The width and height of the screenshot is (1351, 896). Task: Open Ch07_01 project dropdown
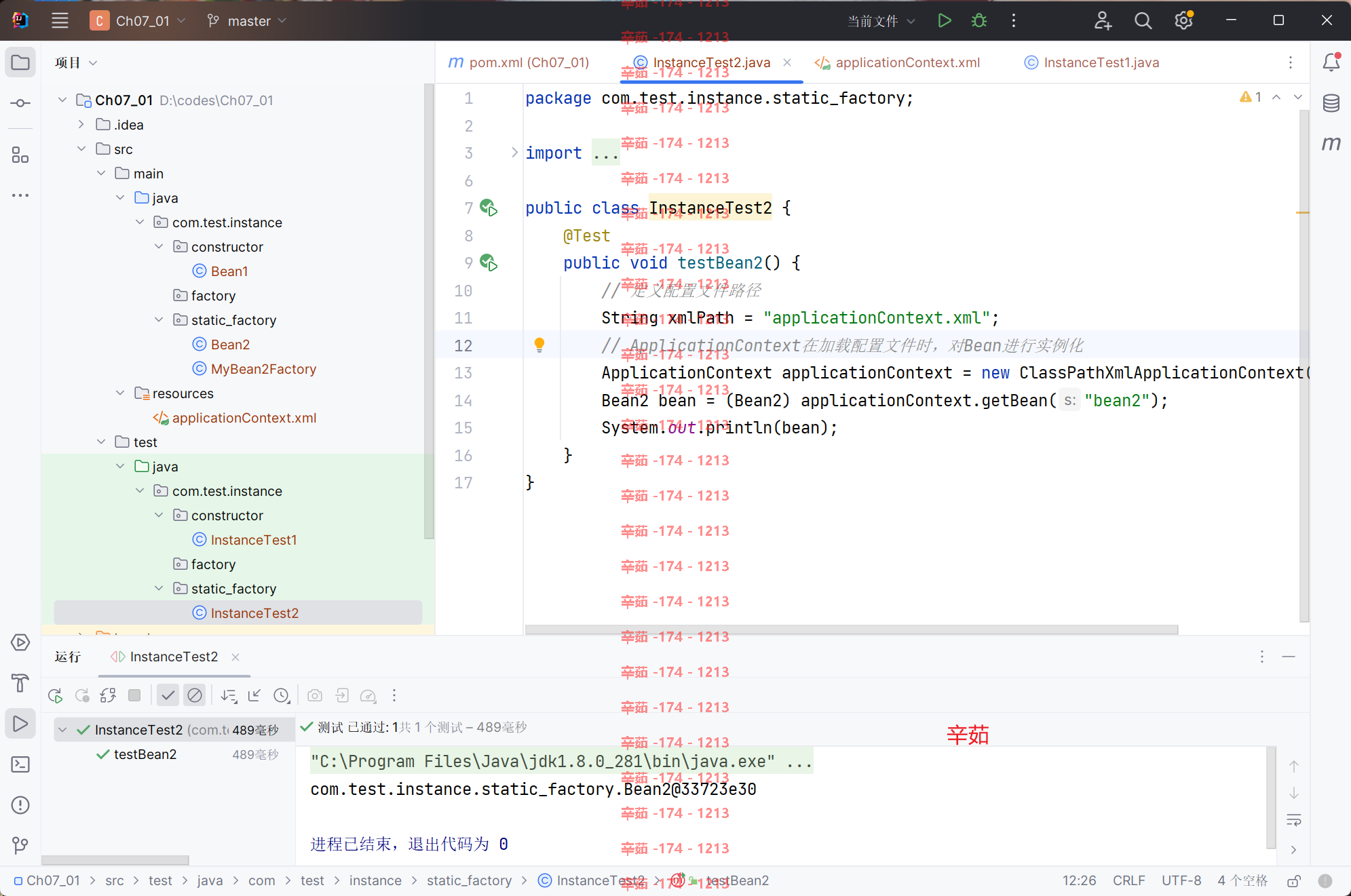coord(138,21)
